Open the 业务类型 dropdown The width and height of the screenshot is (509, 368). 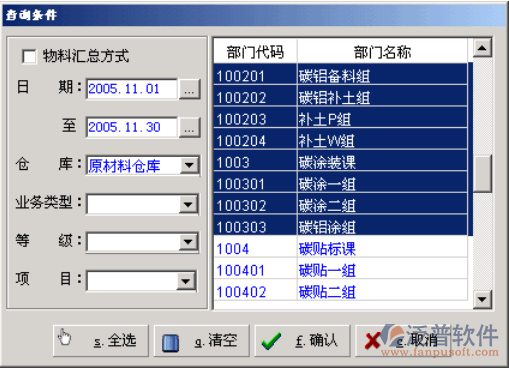(188, 204)
